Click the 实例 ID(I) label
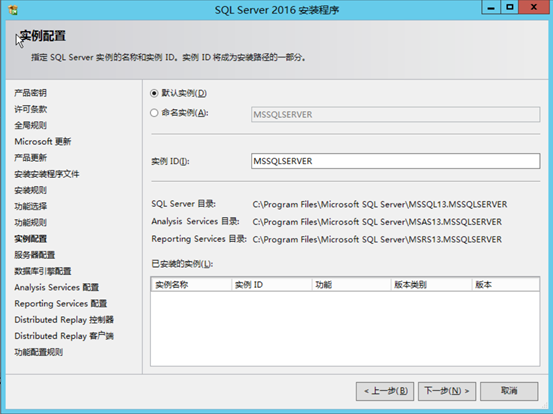 coord(170,161)
